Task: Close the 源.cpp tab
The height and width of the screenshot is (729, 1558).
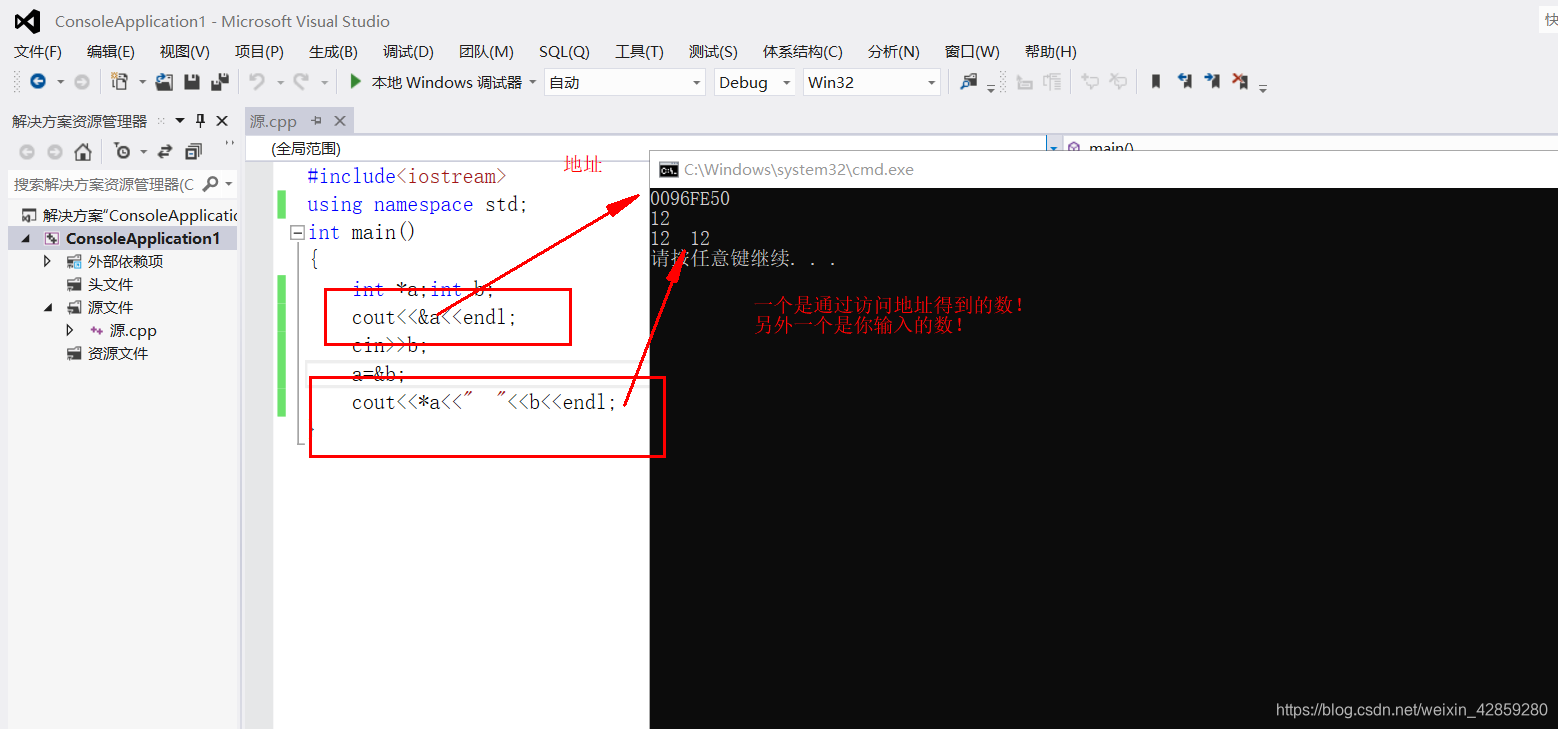Action: point(340,121)
